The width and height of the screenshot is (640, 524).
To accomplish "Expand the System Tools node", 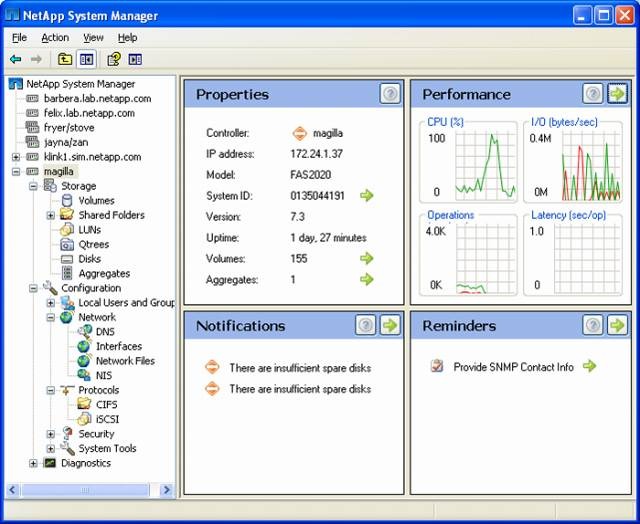I will (x=50, y=449).
